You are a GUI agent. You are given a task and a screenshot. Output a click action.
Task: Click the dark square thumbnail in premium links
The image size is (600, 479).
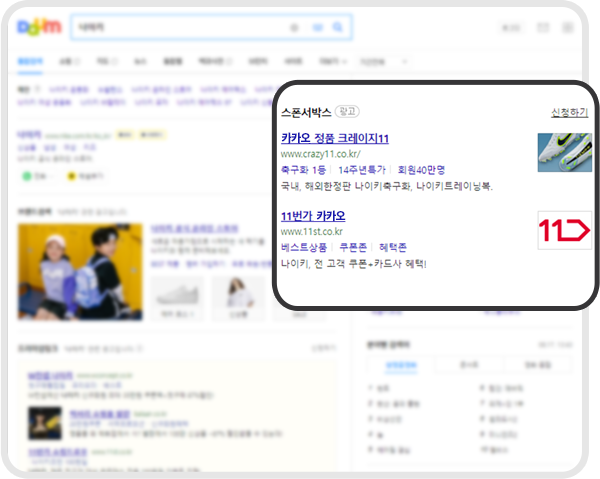point(45,423)
